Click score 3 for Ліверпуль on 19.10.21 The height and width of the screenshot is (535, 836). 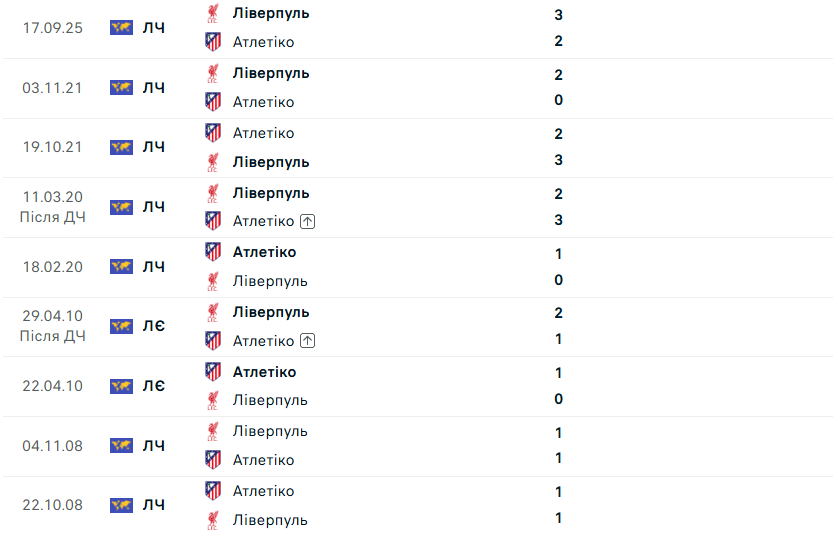point(558,160)
